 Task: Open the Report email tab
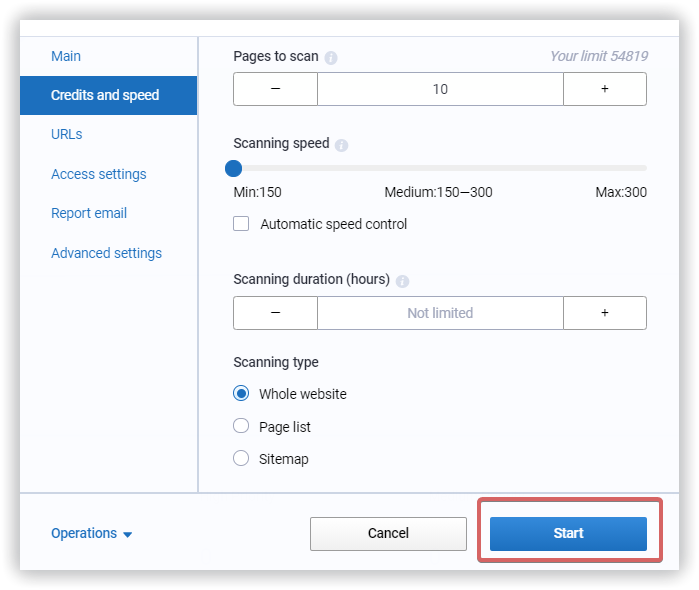pyautogui.click(x=89, y=213)
